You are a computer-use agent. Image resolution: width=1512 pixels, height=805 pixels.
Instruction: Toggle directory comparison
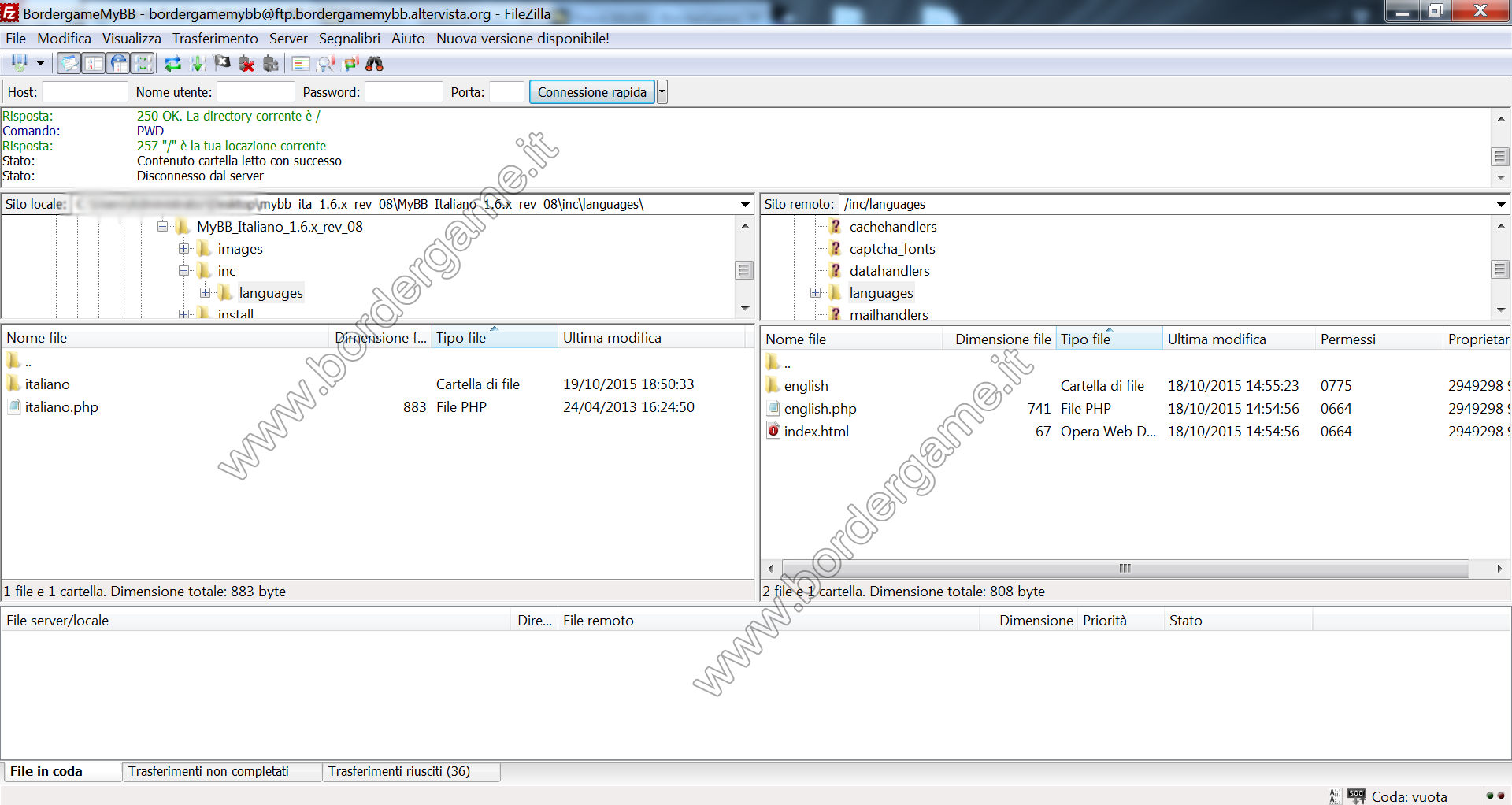[325, 63]
